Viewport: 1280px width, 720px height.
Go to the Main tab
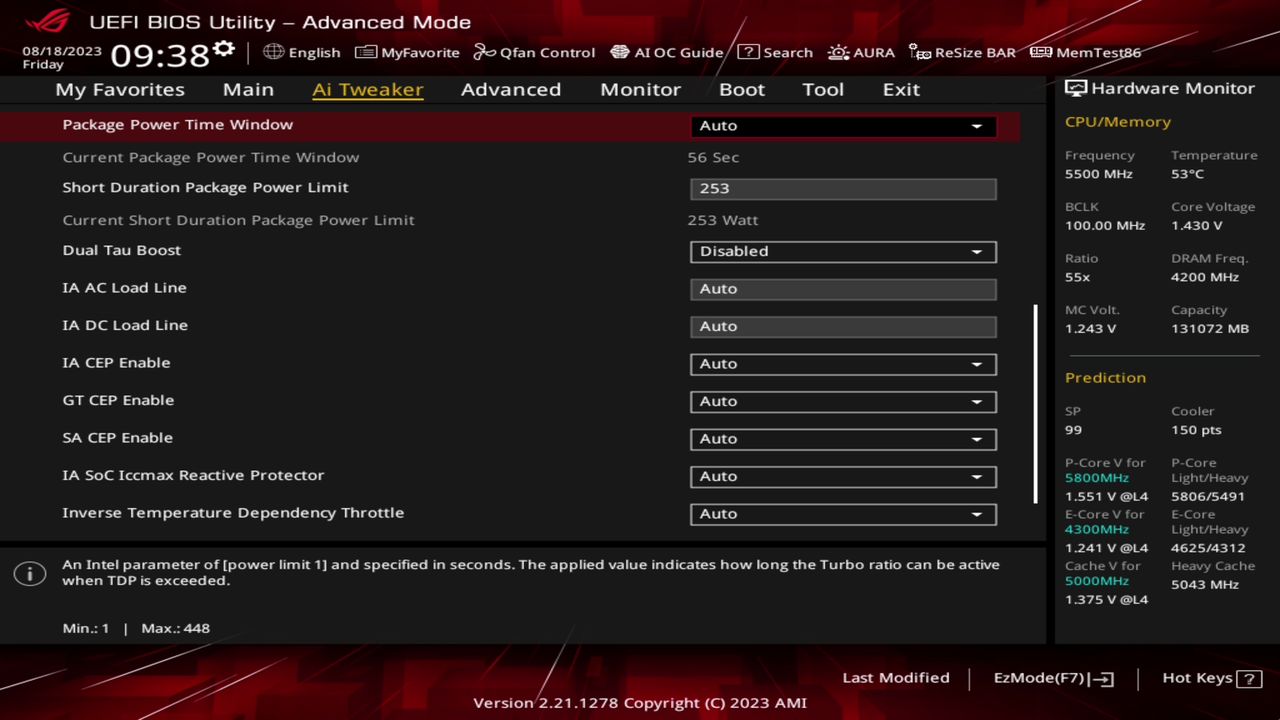click(248, 89)
